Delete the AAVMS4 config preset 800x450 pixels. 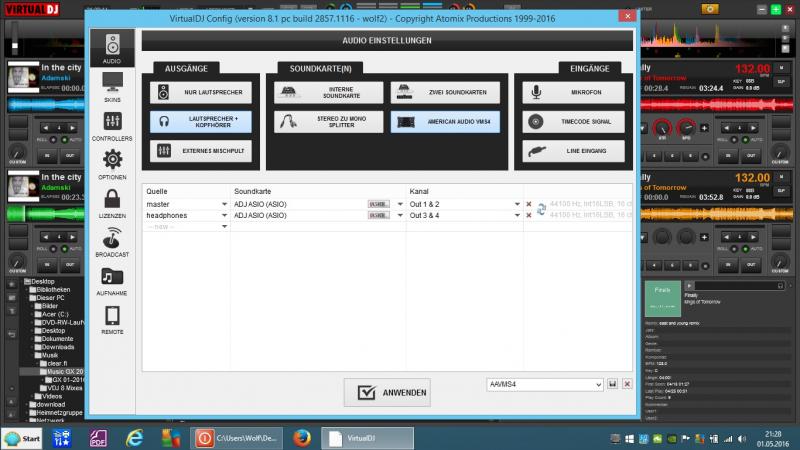coord(627,384)
